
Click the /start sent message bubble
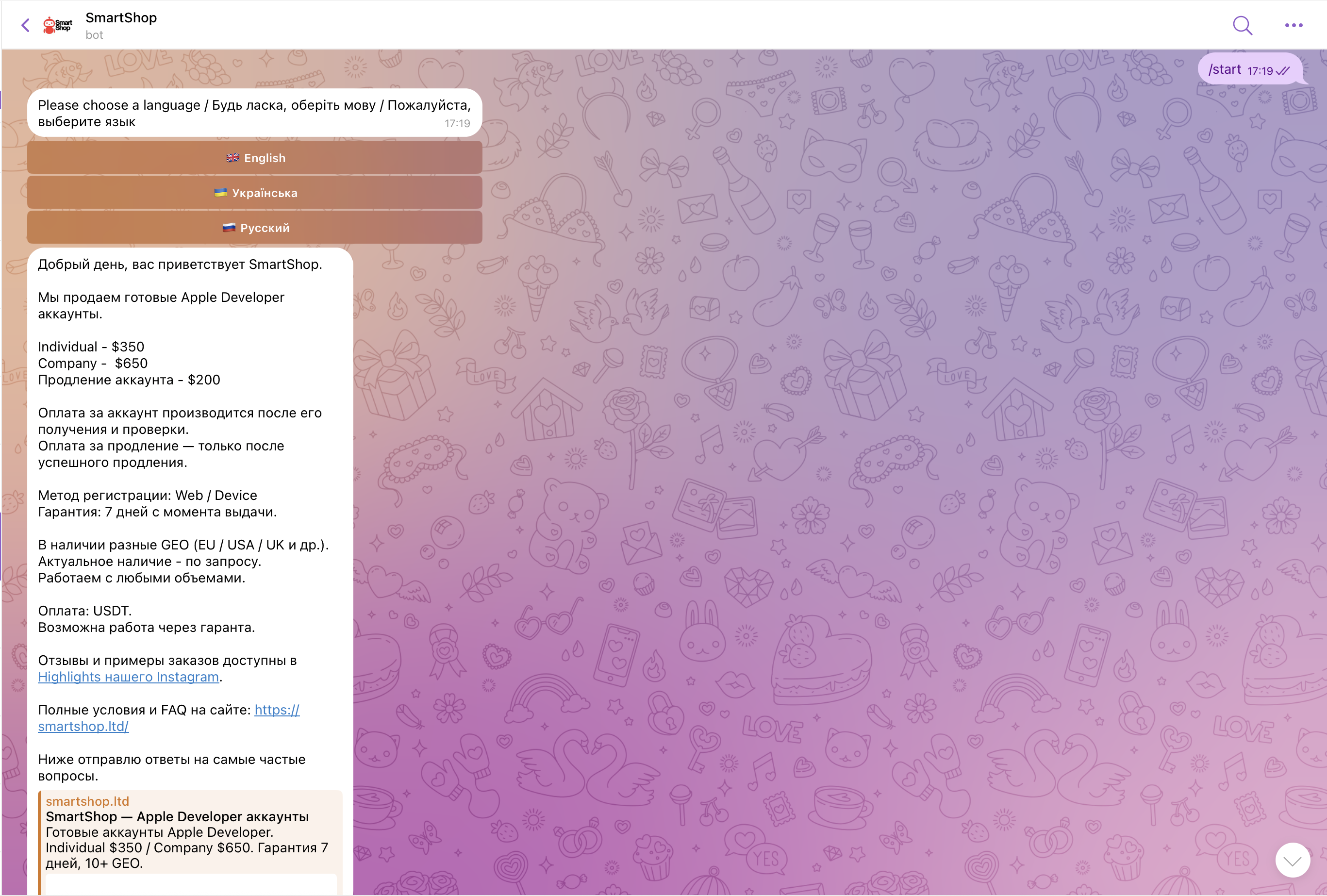pyautogui.click(x=1250, y=69)
